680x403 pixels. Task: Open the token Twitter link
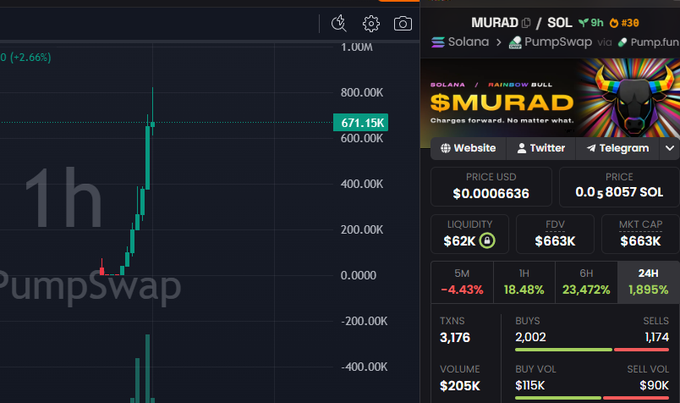541,148
